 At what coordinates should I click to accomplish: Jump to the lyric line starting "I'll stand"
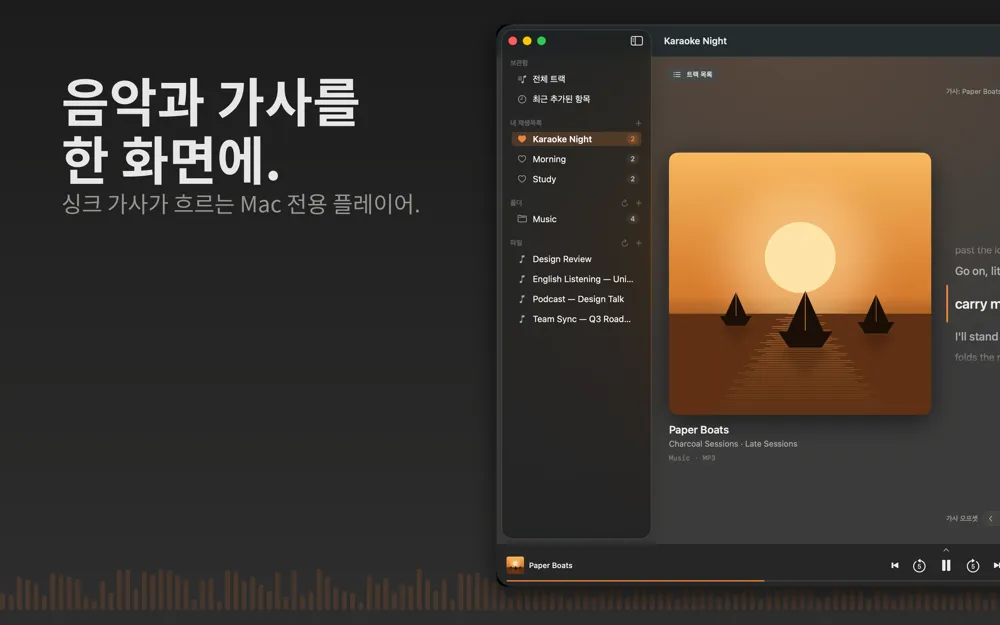click(977, 337)
